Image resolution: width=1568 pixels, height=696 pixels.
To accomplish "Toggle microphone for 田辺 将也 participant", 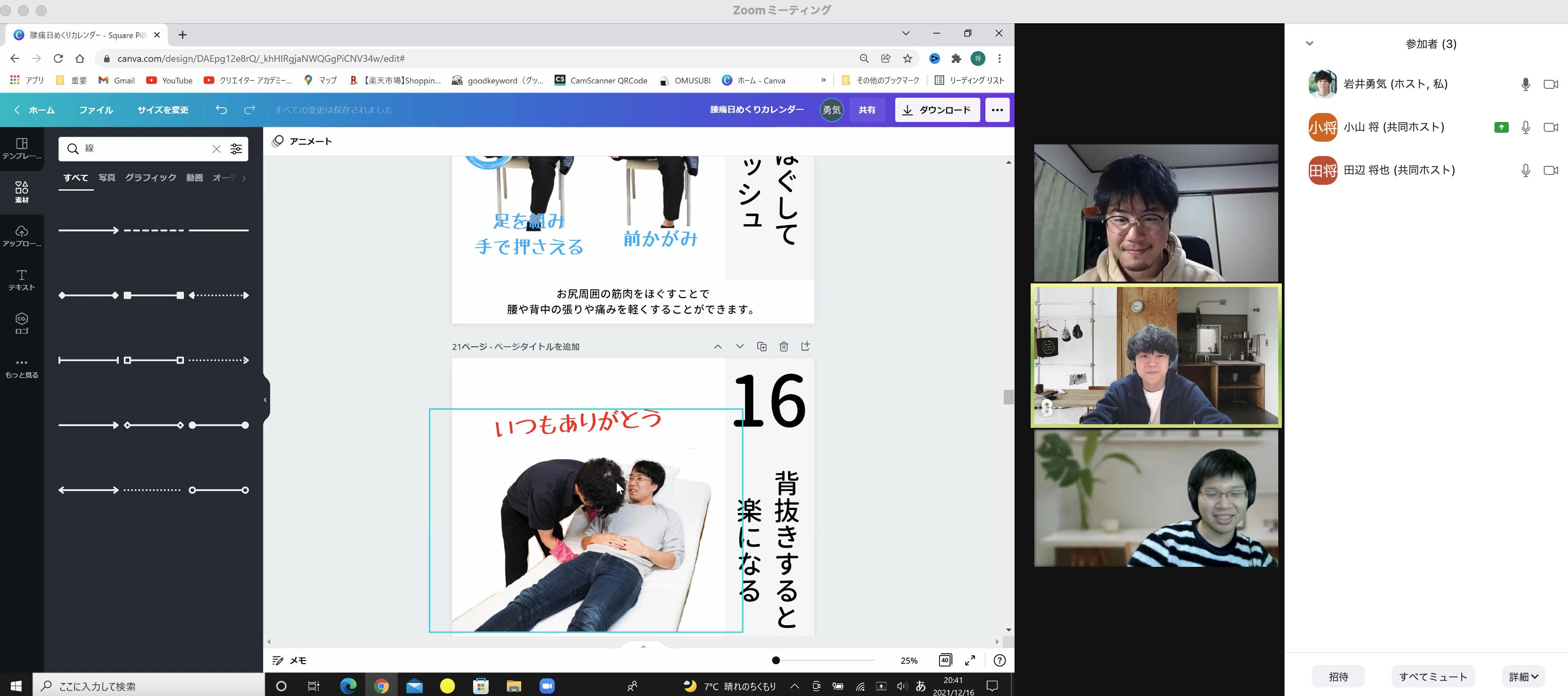I will click(1525, 170).
